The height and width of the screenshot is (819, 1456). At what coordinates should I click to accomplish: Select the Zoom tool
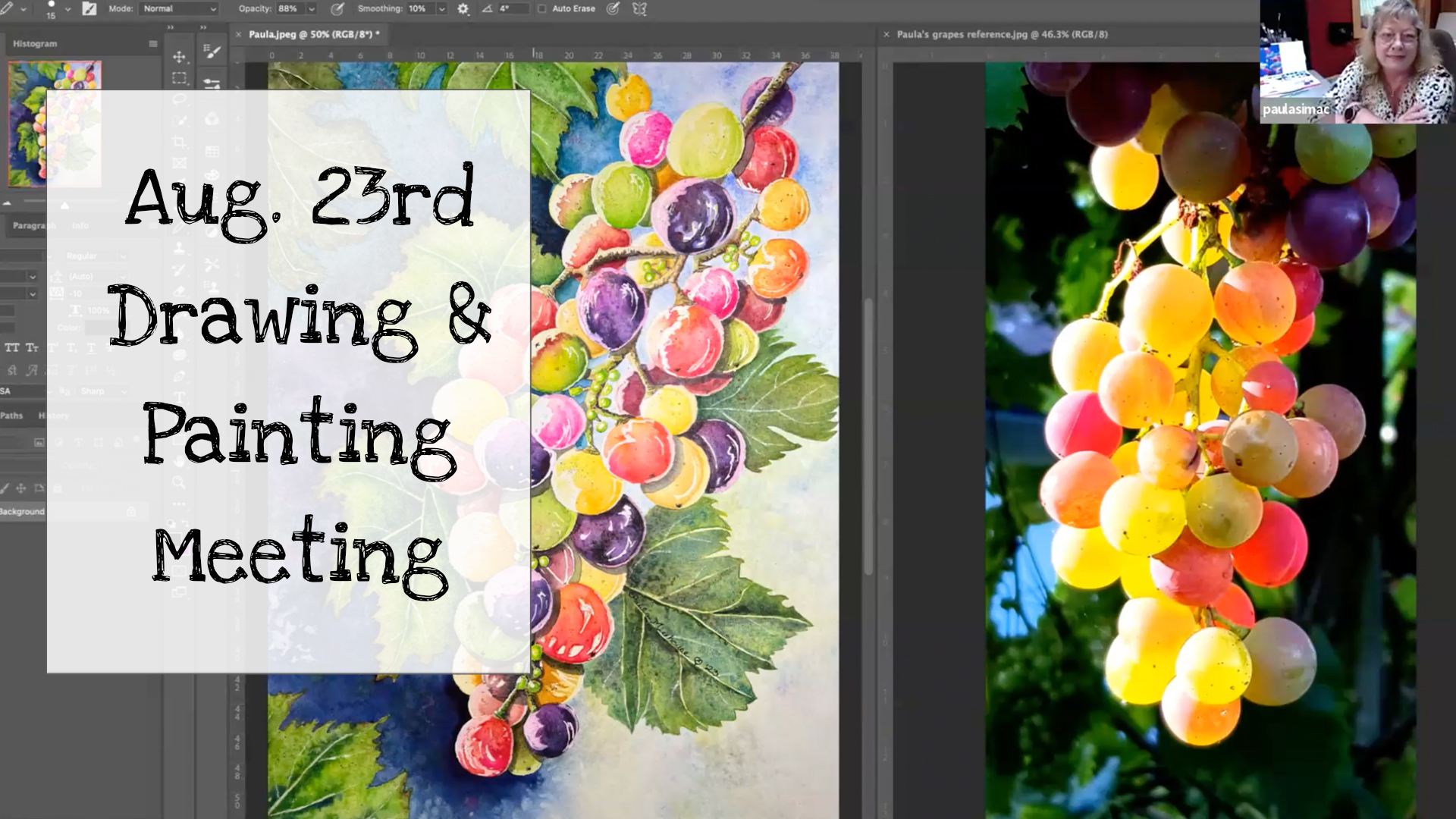coord(179,482)
